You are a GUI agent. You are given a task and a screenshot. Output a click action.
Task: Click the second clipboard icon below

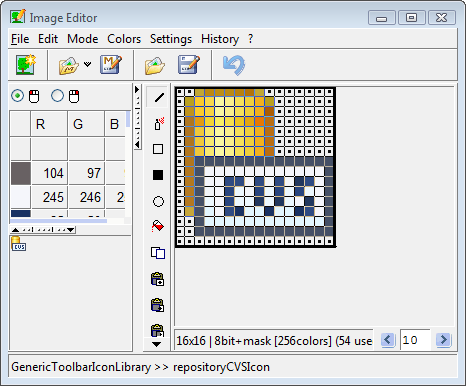[x=158, y=305]
